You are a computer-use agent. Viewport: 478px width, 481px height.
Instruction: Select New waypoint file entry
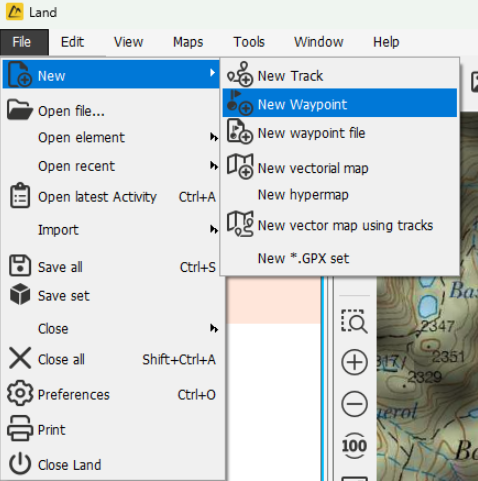[x=340, y=132]
